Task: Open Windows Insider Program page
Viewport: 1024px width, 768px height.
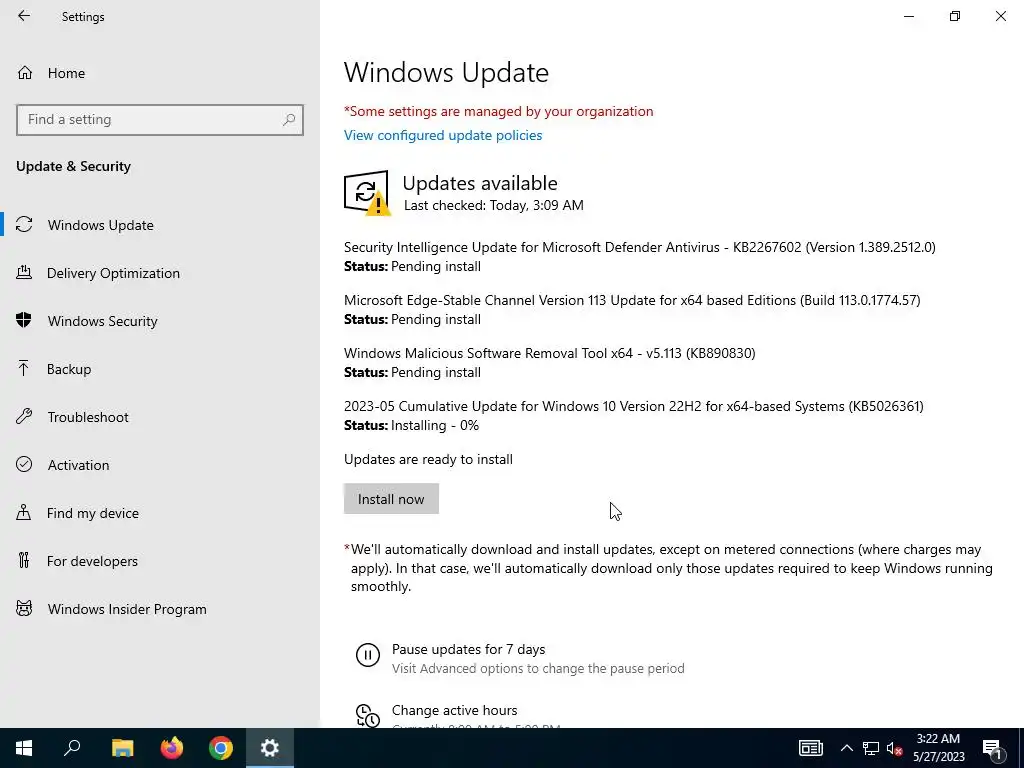Action: [x=160, y=609]
